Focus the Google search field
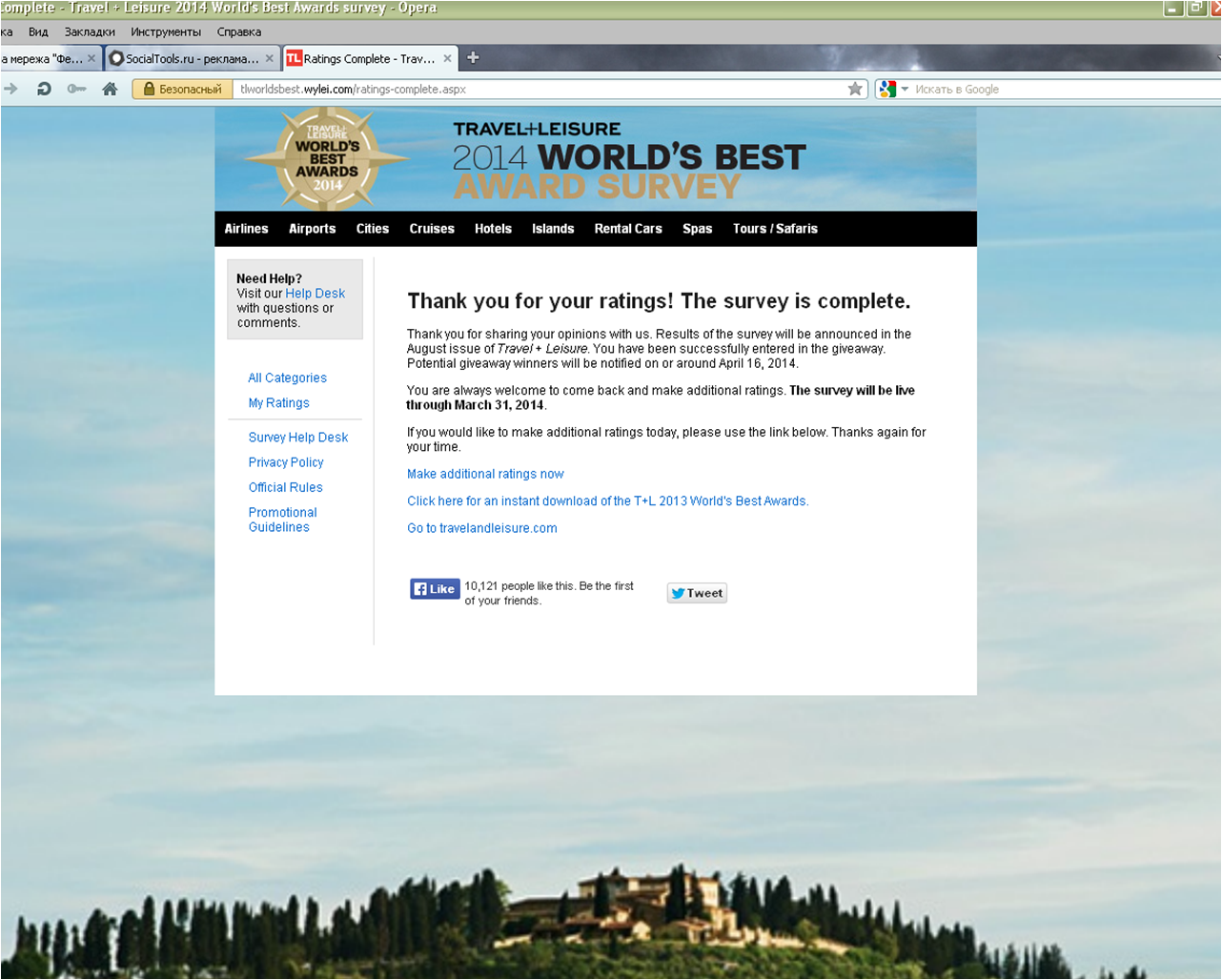1222x980 pixels. [1066, 89]
